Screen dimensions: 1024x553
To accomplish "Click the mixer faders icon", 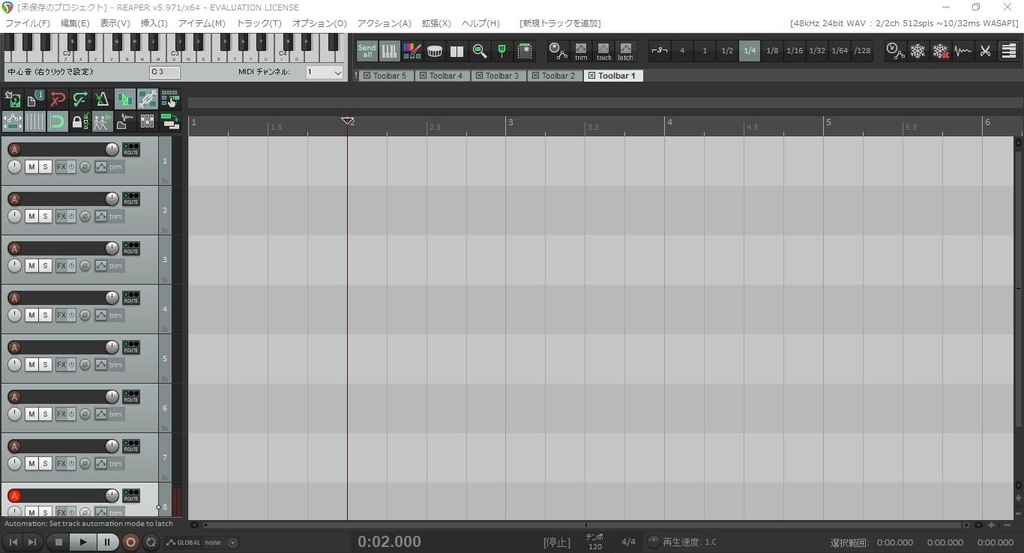I will coord(148,121).
